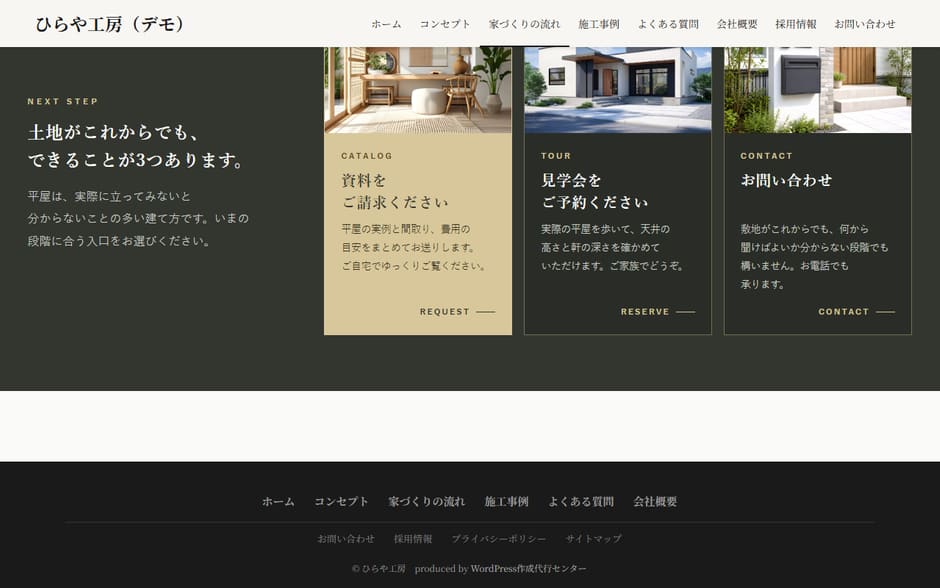Viewport: 940px width, 588px height.
Task: Open よくある質問 in the footer menu
Action: pyautogui.click(x=581, y=502)
